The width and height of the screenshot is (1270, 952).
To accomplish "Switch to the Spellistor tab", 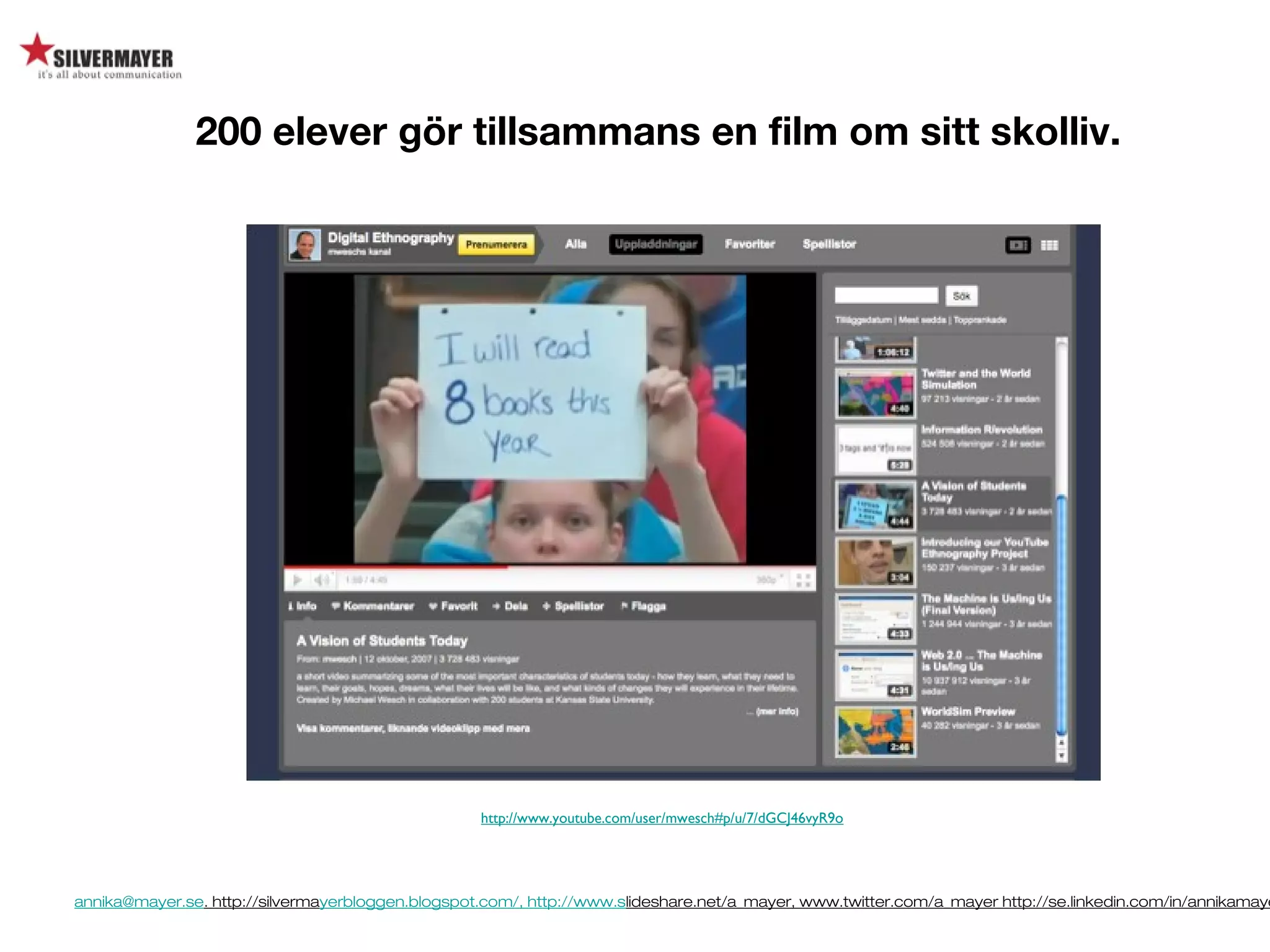I will coord(829,244).
